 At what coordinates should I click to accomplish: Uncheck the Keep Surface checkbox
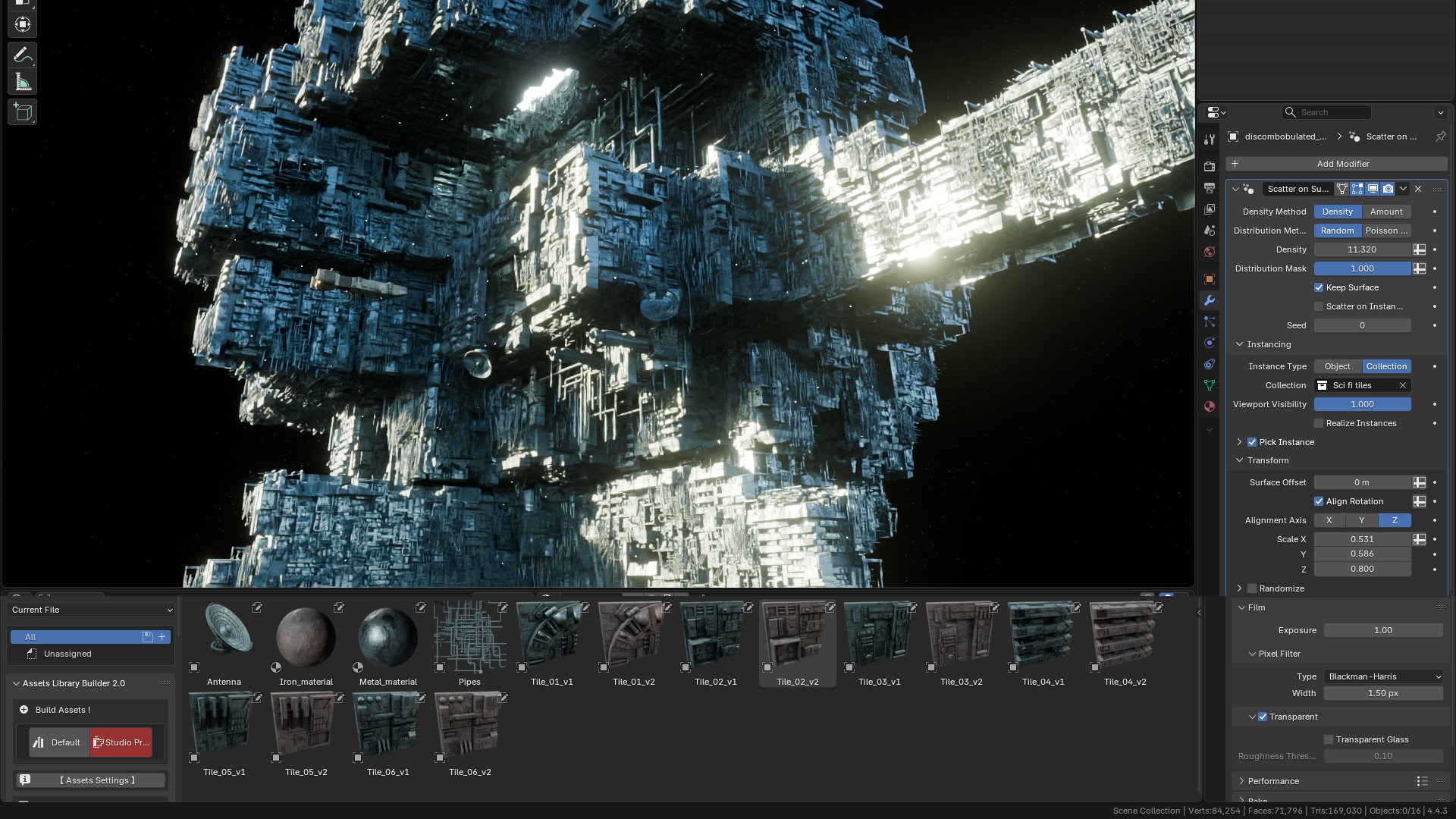[x=1319, y=287]
